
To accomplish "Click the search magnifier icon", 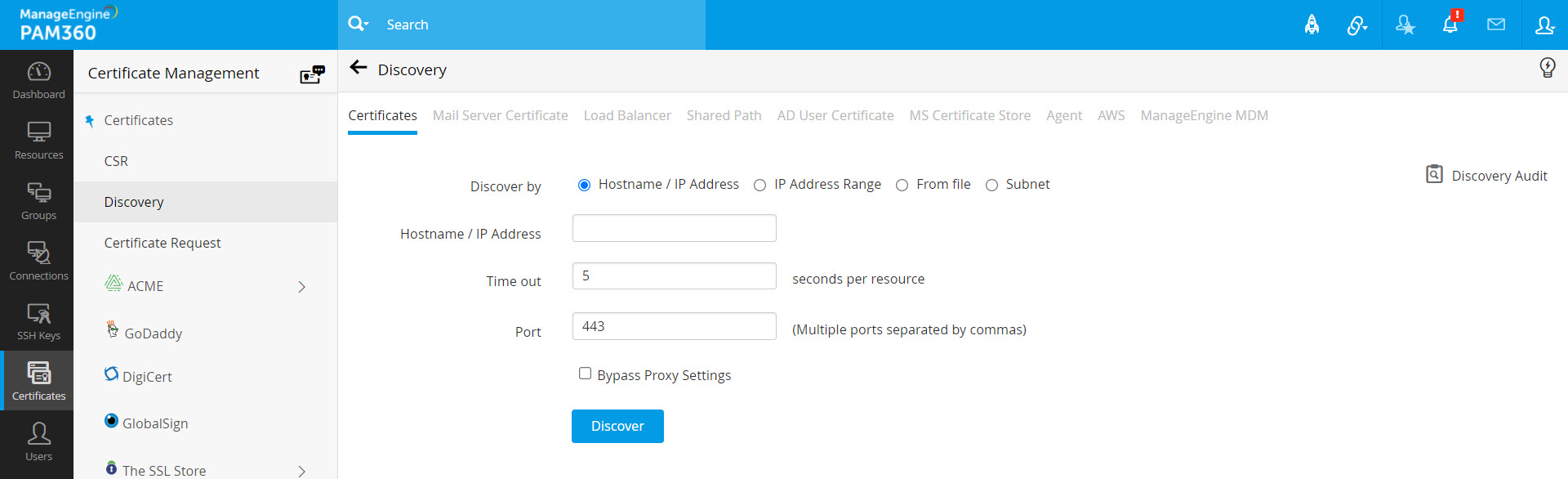I will click(x=357, y=24).
